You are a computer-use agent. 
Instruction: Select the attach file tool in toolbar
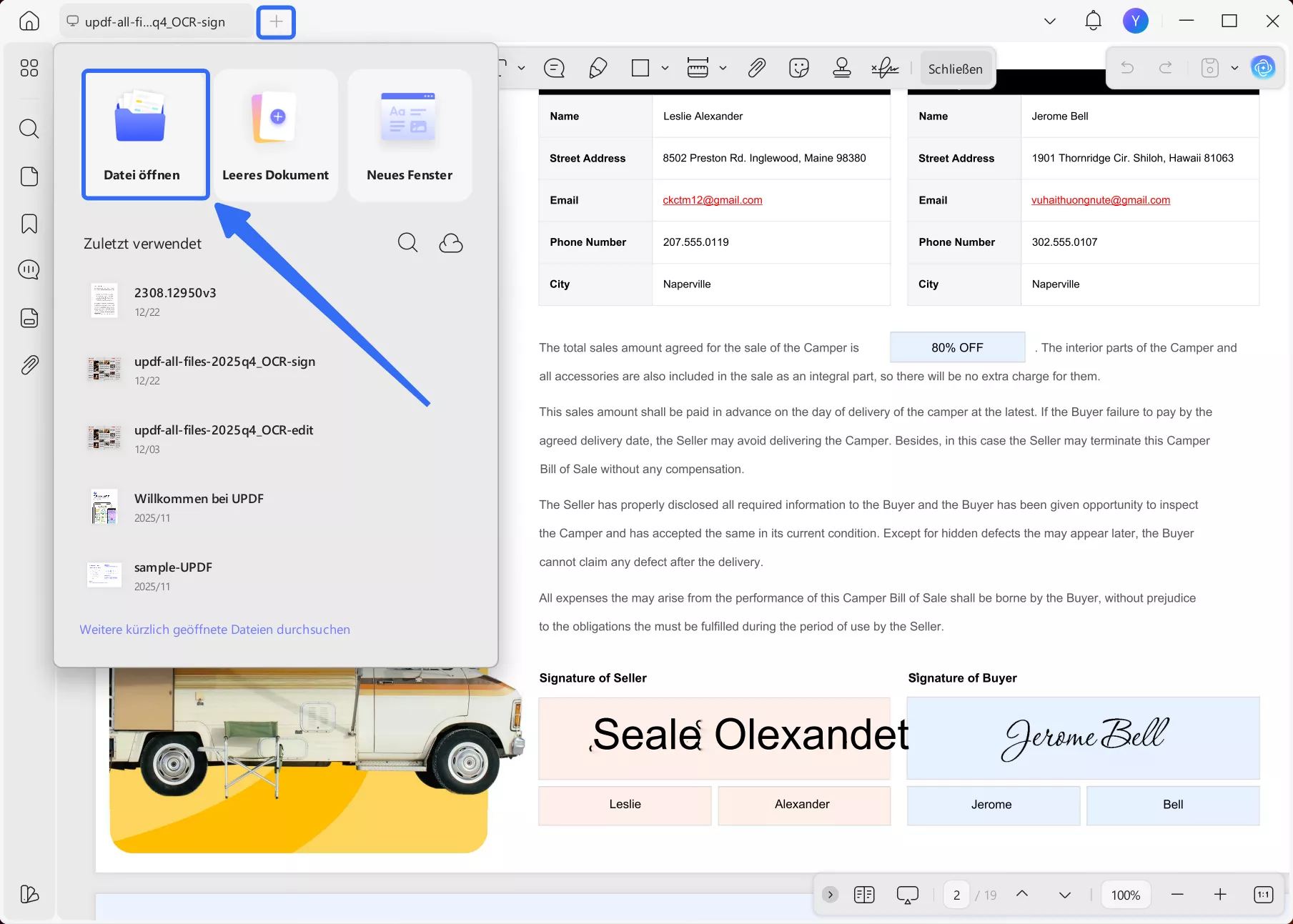pyautogui.click(x=757, y=69)
